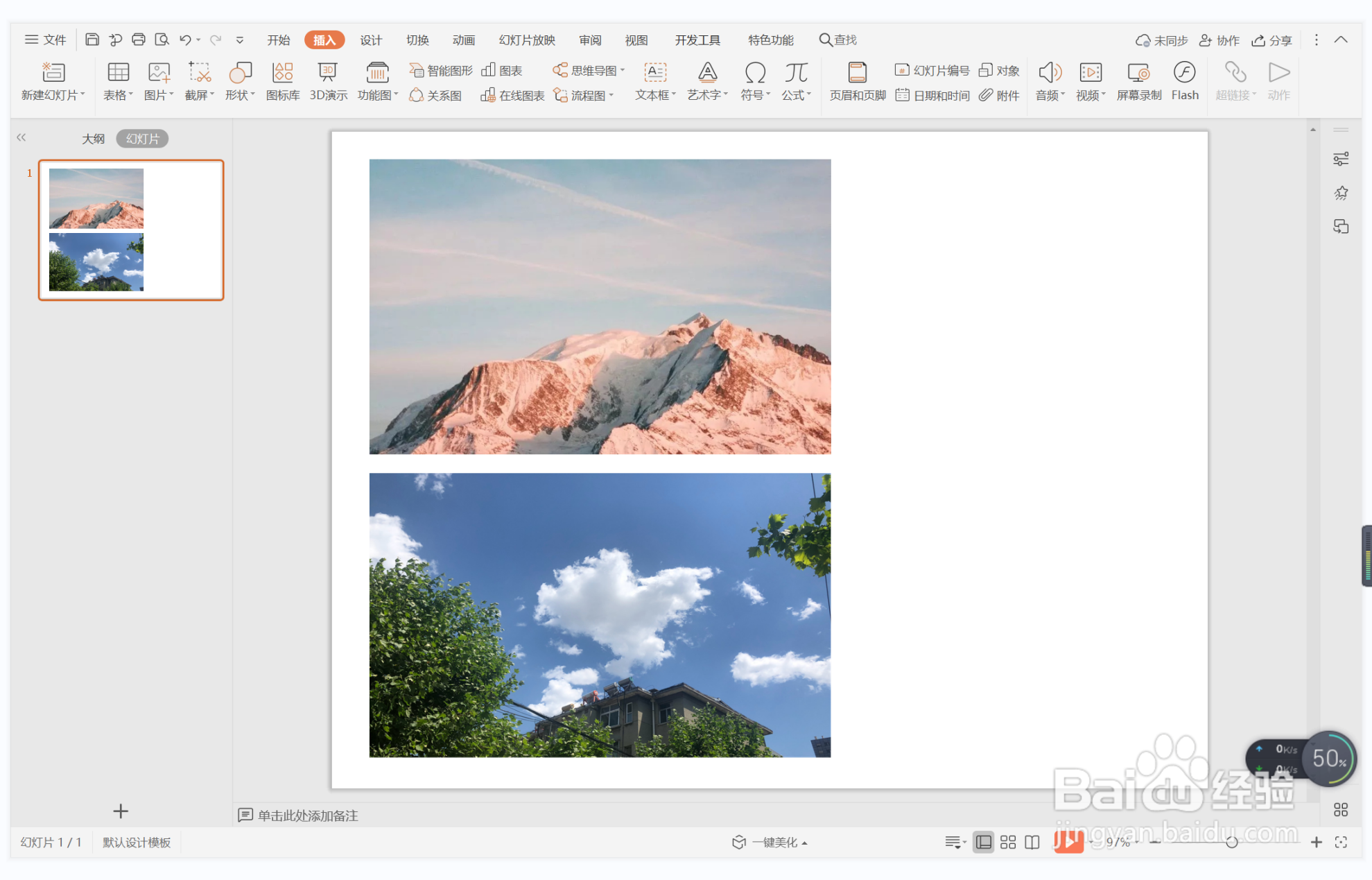Switch to the 设计 tab

(x=371, y=40)
